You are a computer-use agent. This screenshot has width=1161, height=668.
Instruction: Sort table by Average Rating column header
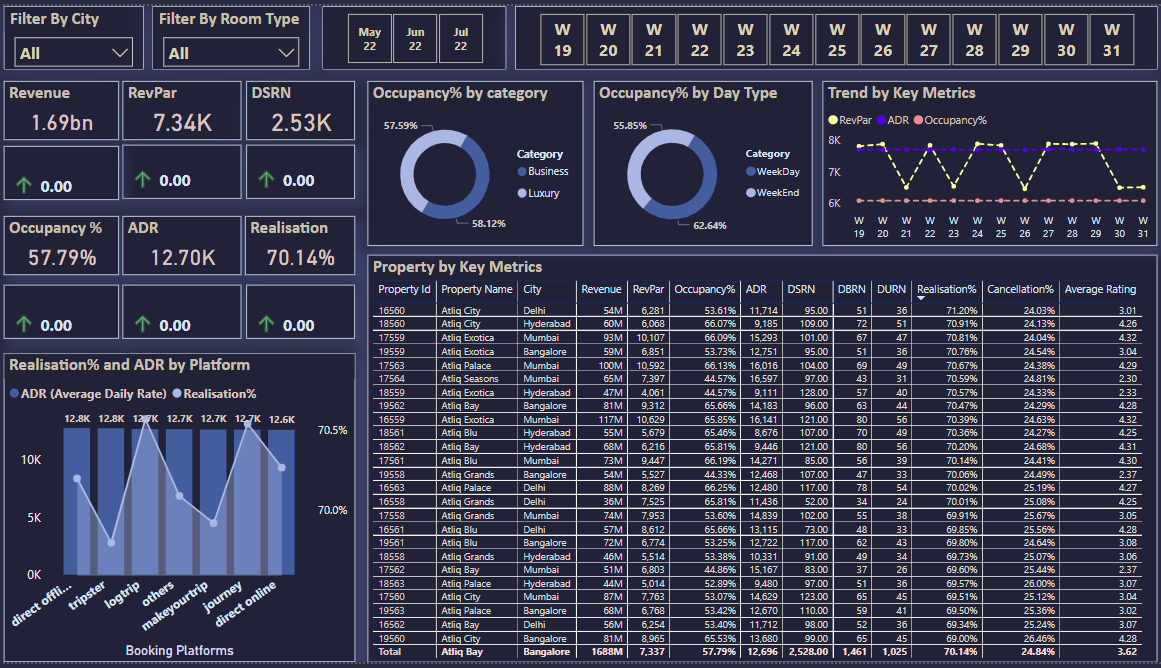1099,289
